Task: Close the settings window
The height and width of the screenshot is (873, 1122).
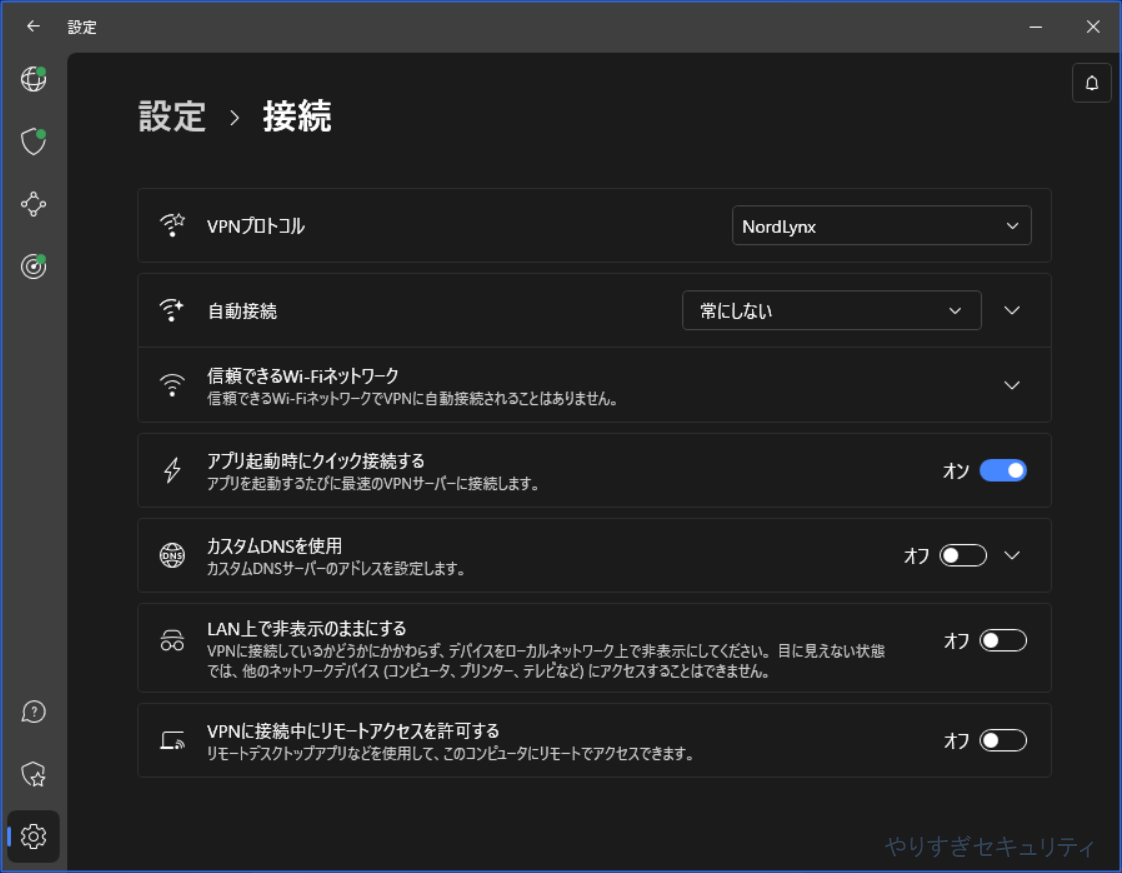Action: pos(1093,26)
